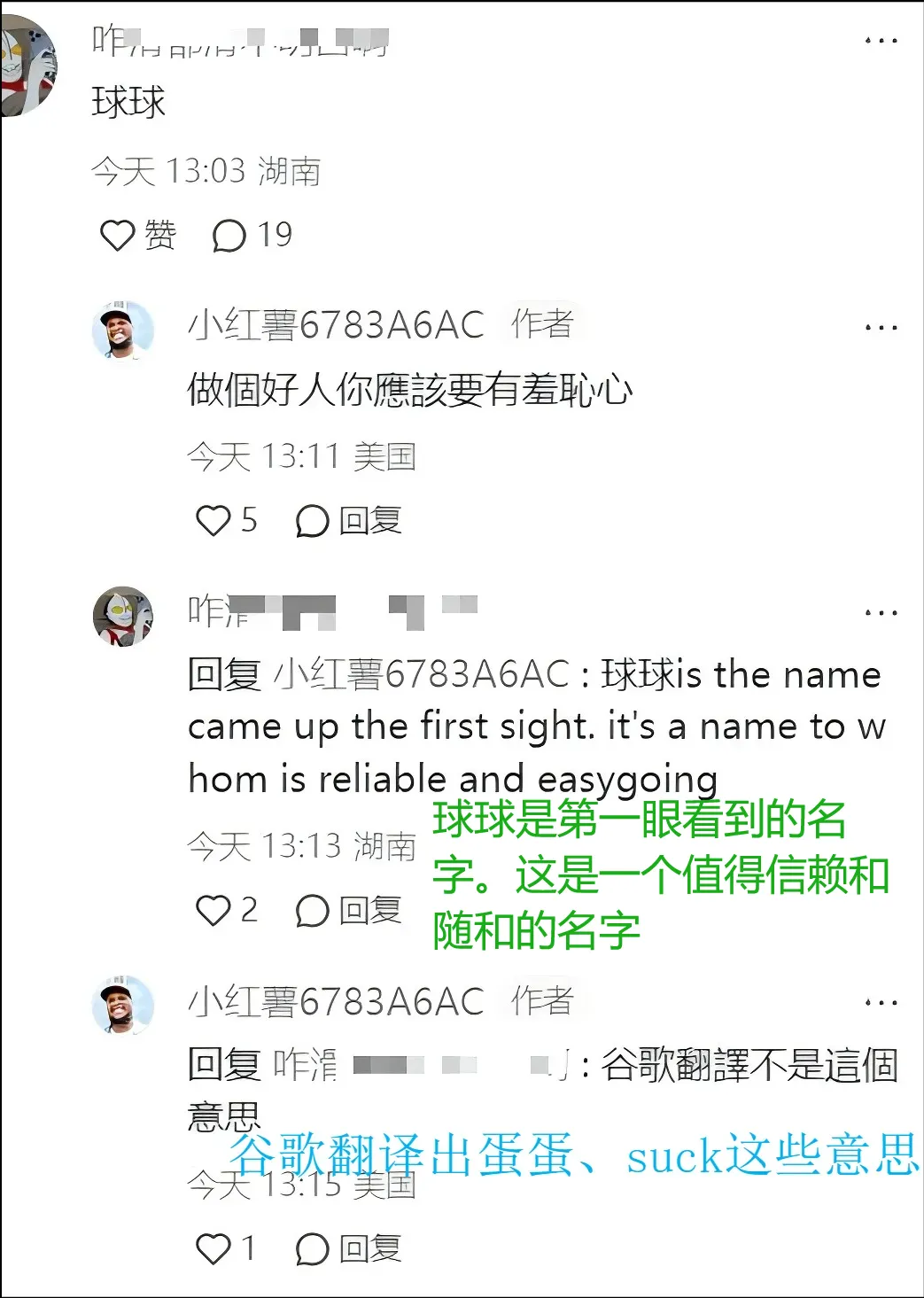924x1298 pixels.
Task: Open mentioned 小红薯6783A6AC in 13:13 reply
Action: 421,674
